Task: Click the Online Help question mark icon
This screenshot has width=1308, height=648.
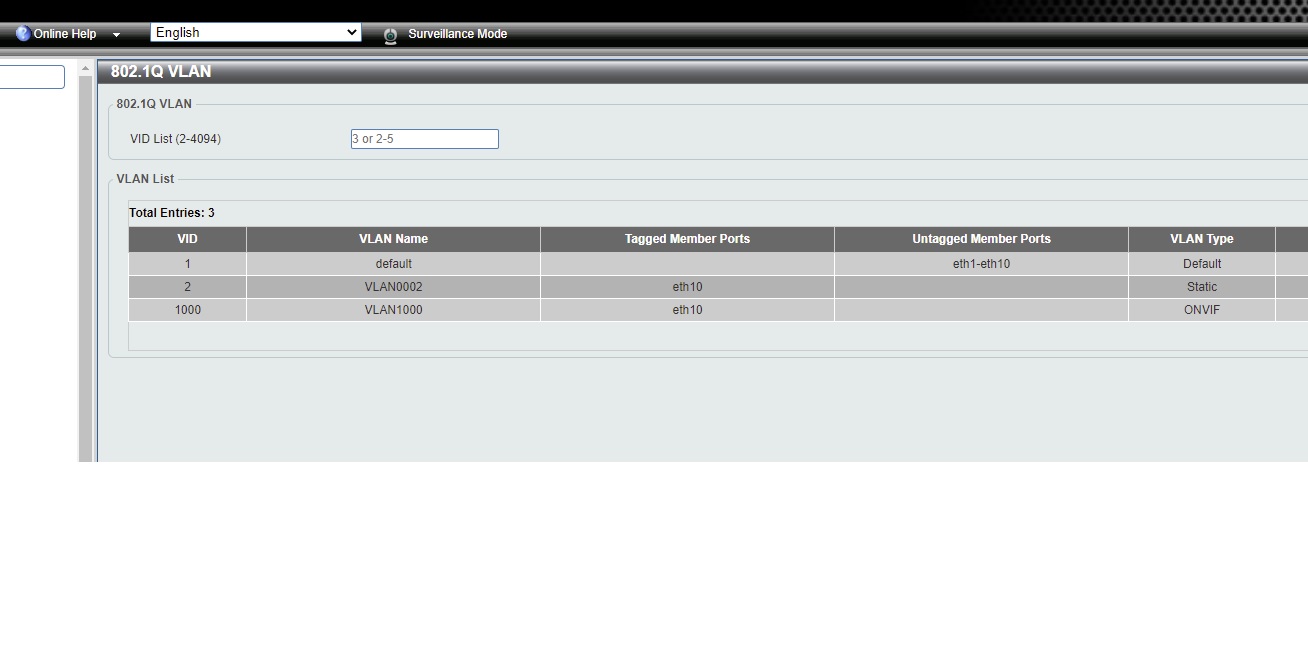Action: coord(23,34)
